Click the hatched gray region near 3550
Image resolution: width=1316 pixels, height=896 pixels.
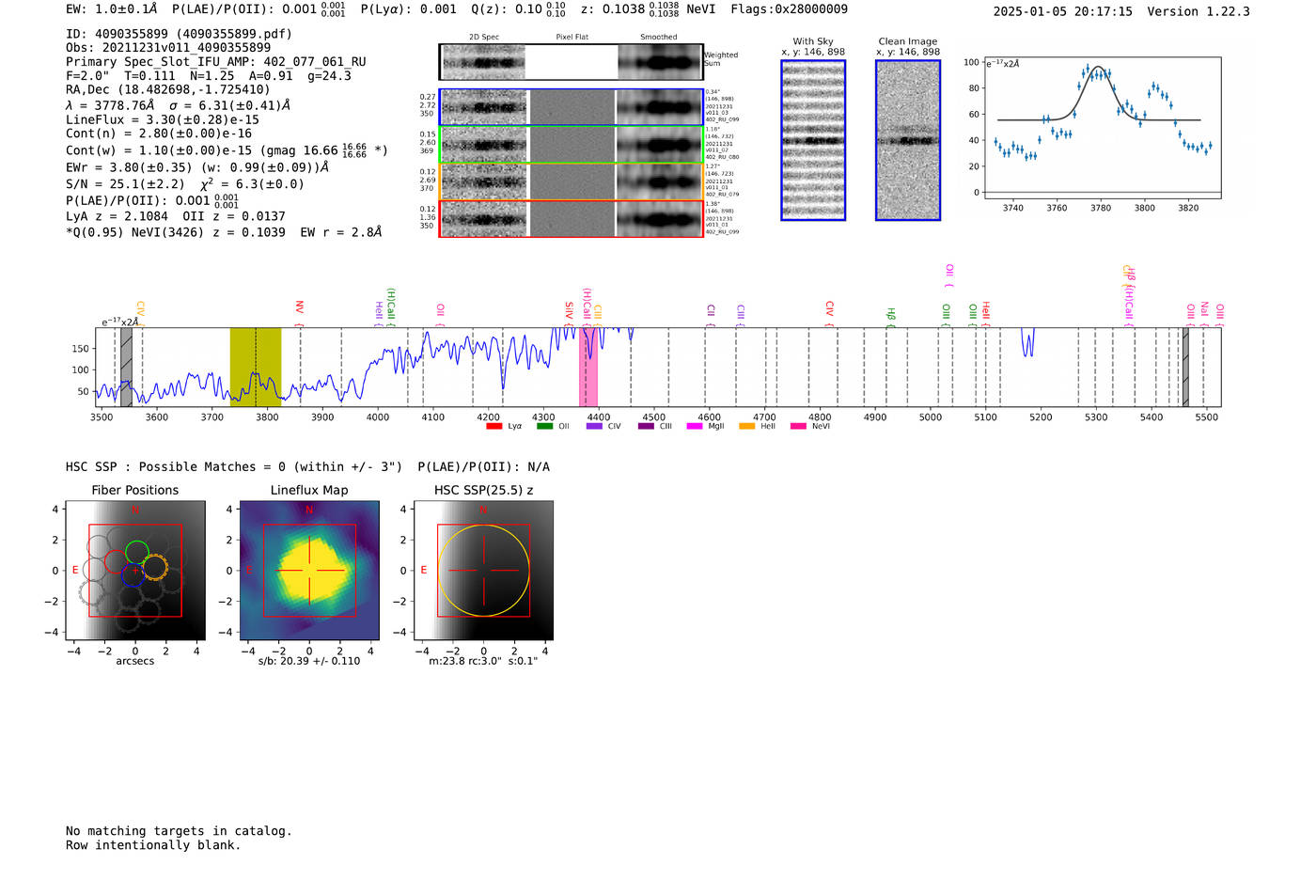[126, 368]
